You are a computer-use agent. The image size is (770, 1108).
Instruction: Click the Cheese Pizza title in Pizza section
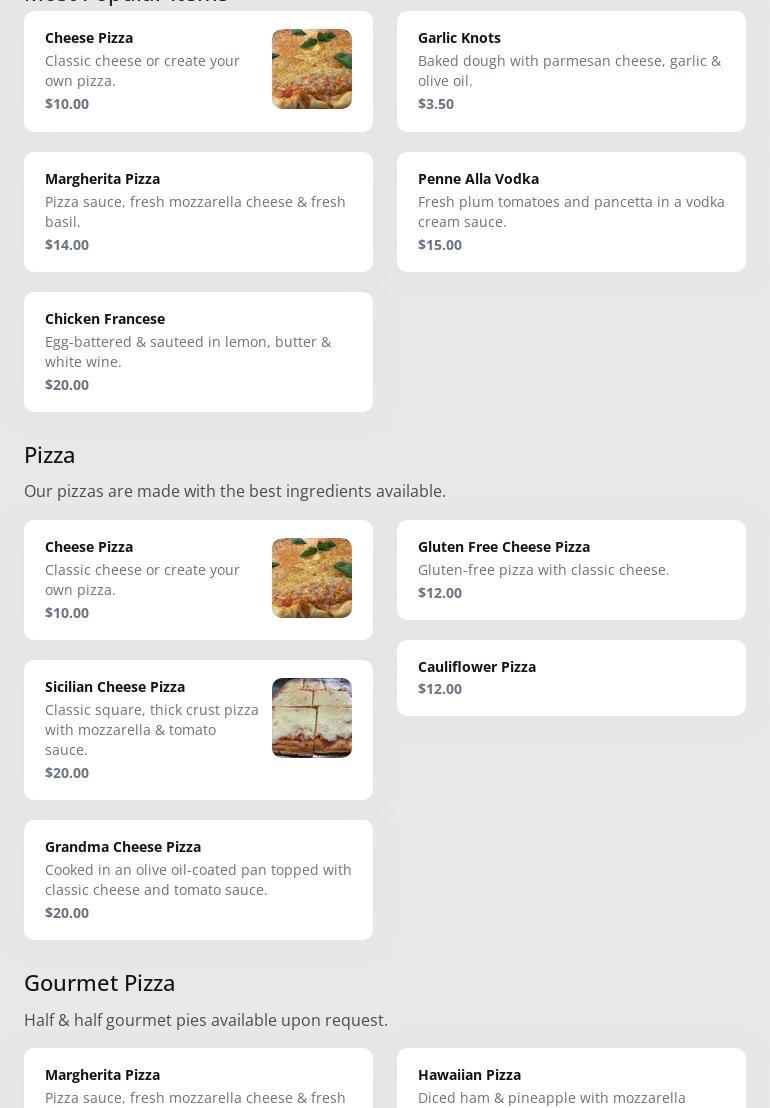tap(89, 547)
